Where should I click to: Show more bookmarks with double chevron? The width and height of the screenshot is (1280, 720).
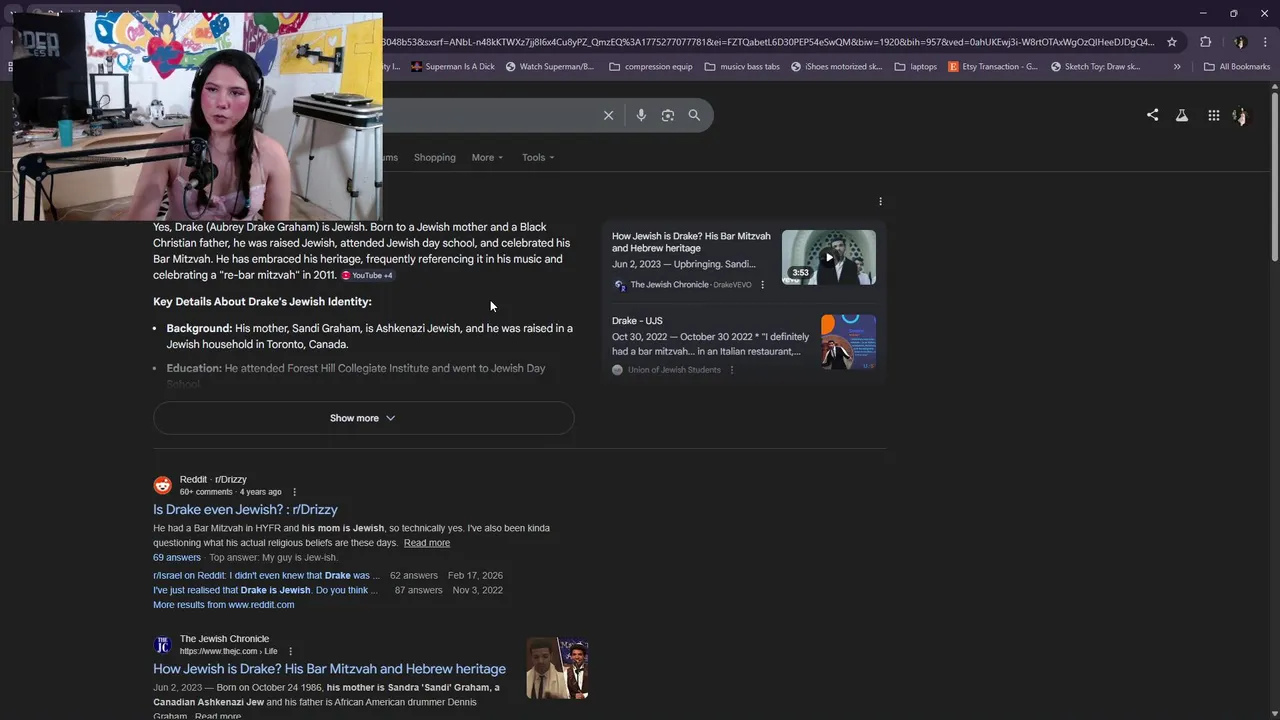tap(1177, 67)
